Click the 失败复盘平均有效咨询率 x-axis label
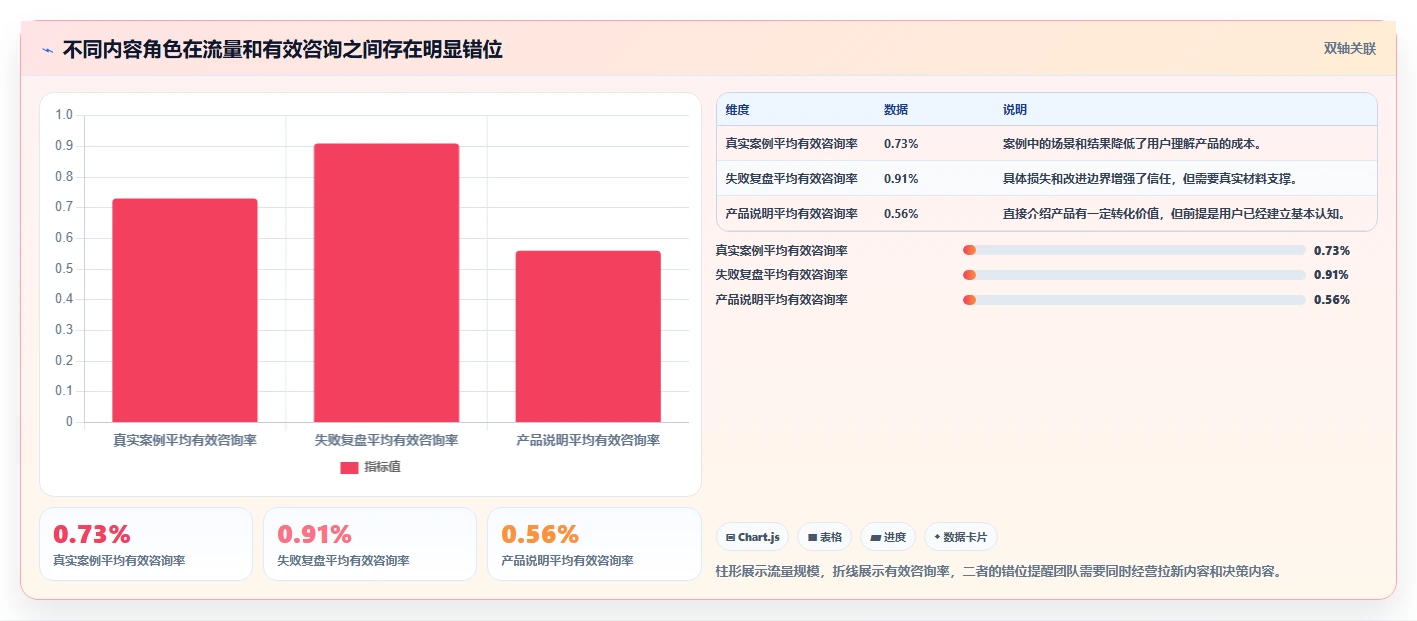Screen dimensions: 1417x621 coord(386,440)
